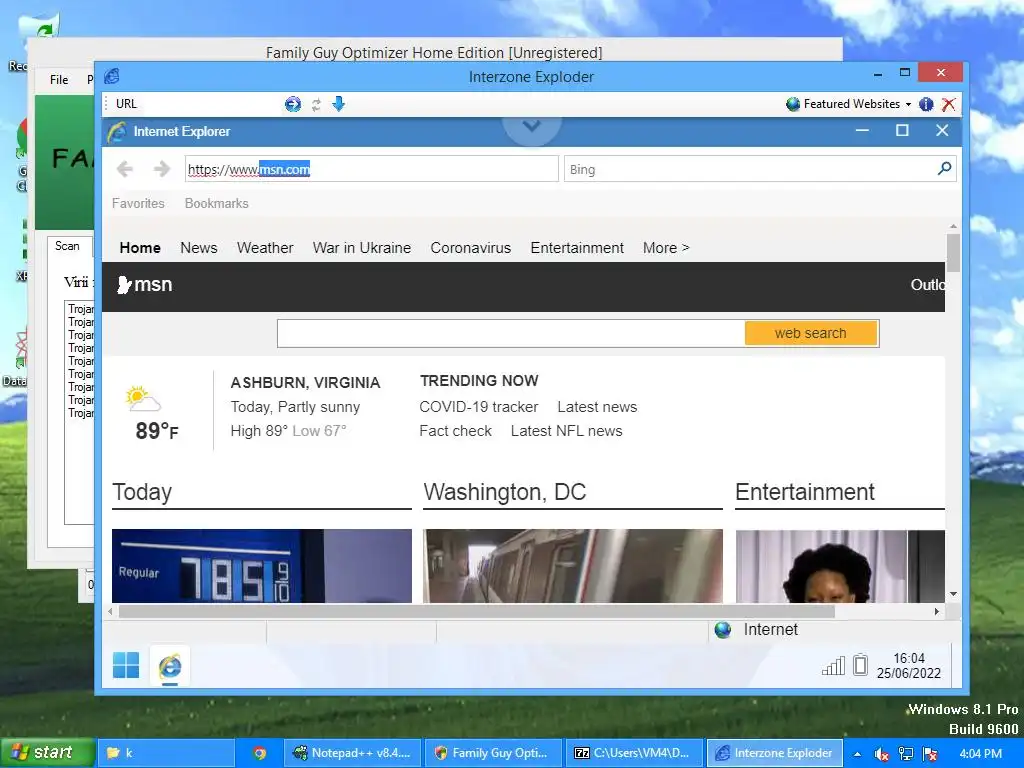Viewport: 1024px width, 768px height.
Task: Click the Interzone Exploder title bar icon
Action: (112, 76)
